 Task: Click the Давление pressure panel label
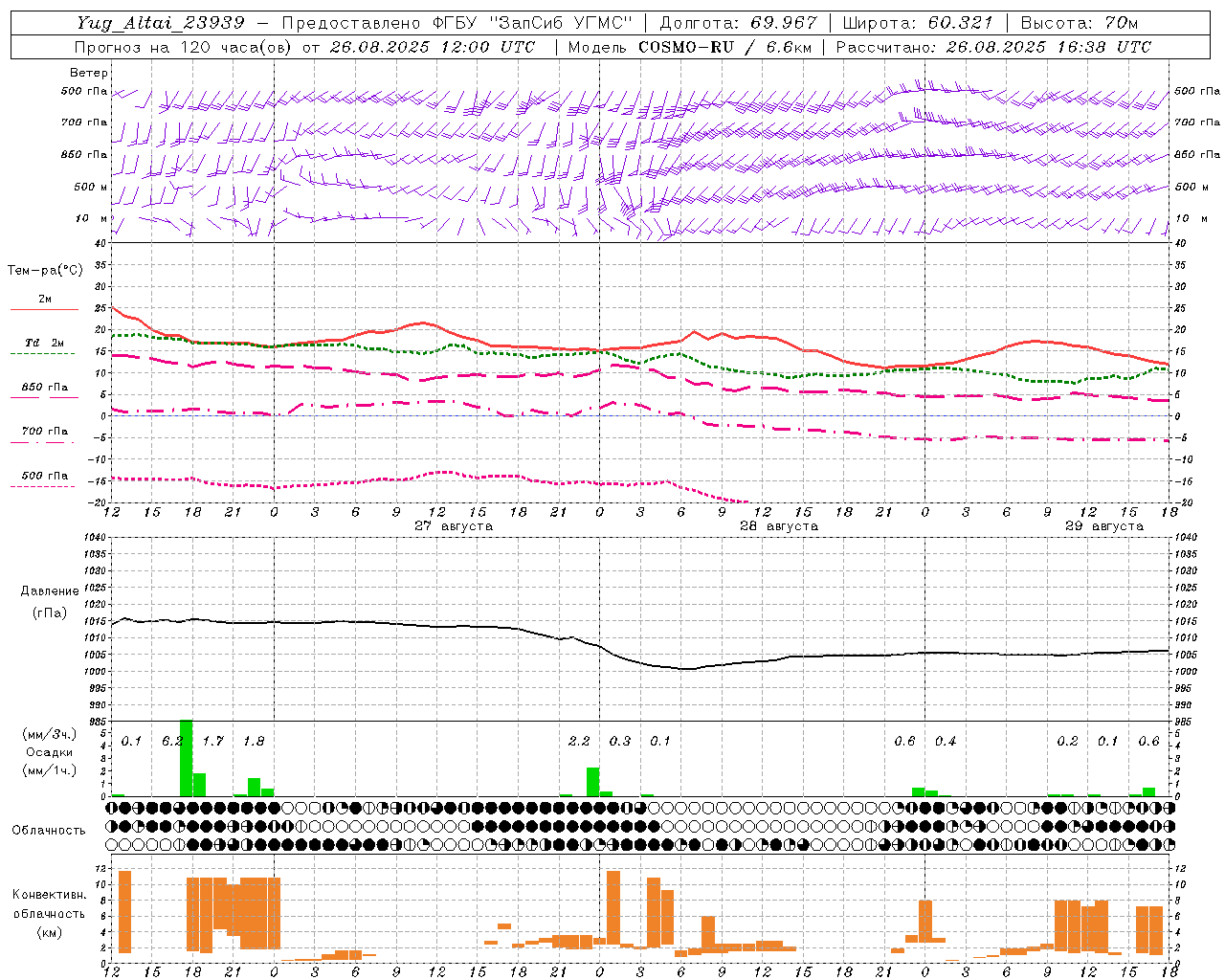pos(50,591)
